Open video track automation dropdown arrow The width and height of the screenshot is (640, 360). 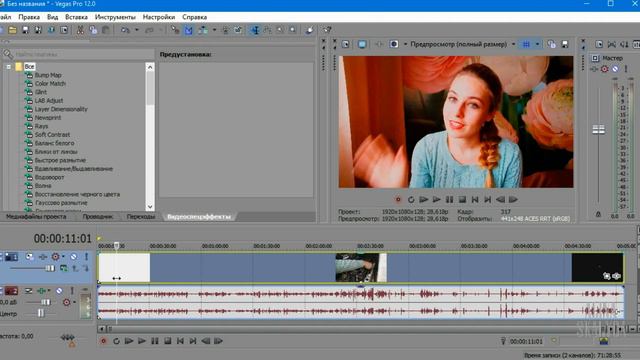pyautogui.click(x=63, y=257)
